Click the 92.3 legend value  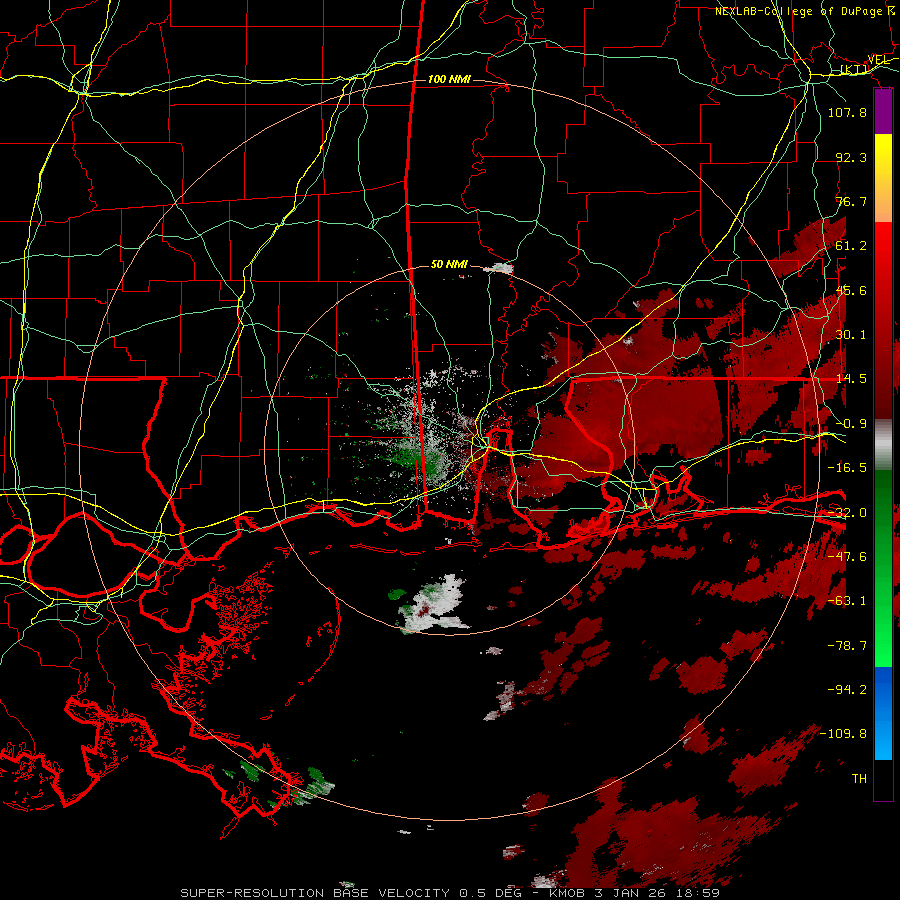point(851,157)
